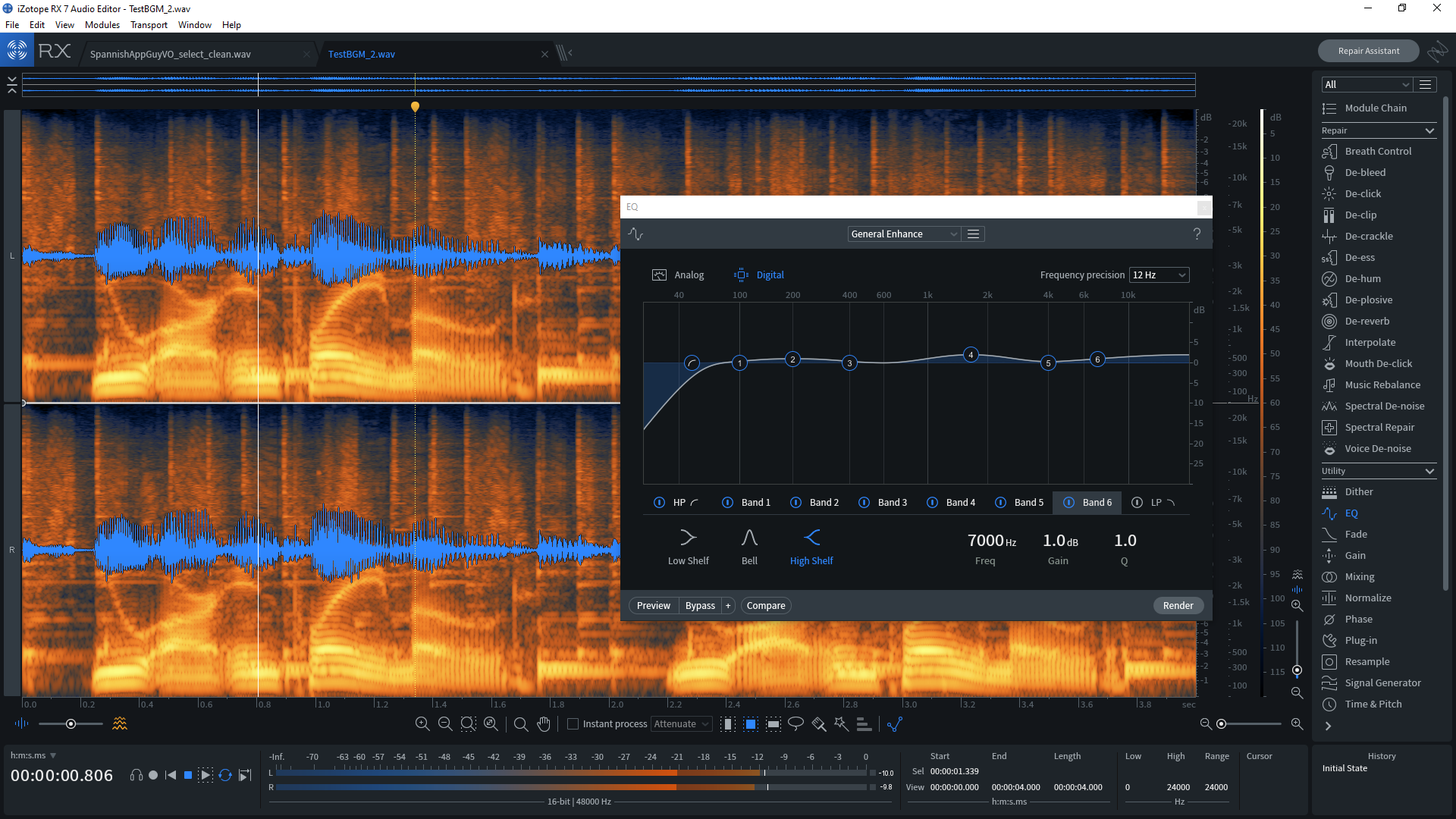Open the Modules menu
Viewport: 1456px width, 819px height.
[102, 24]
